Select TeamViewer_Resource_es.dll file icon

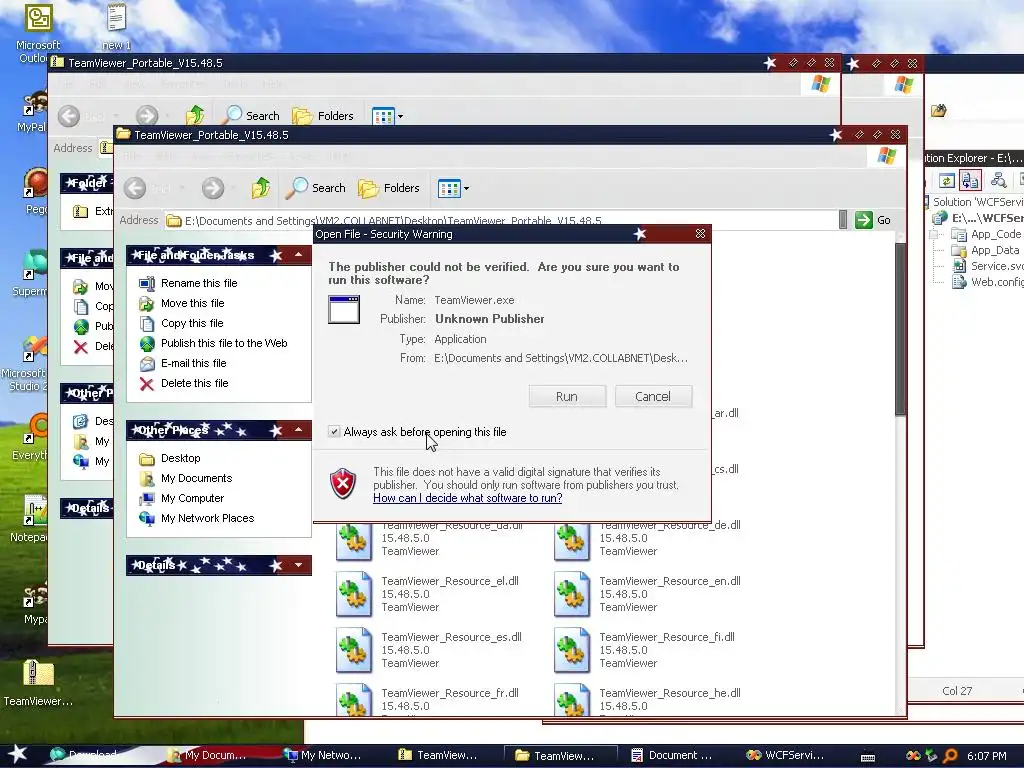(x=353, y=650)
